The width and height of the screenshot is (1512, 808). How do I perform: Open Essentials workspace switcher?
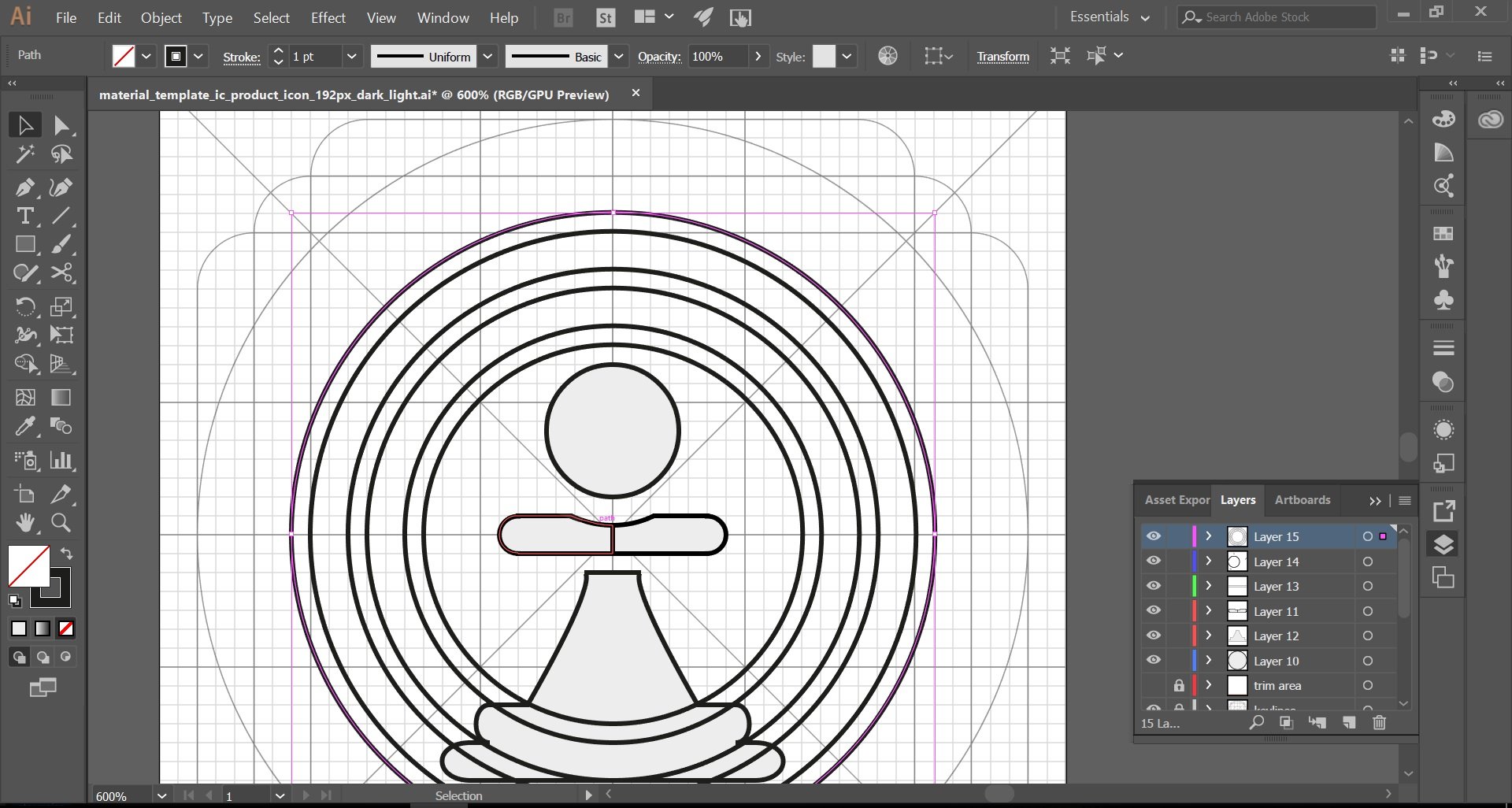click(1110, 17)
